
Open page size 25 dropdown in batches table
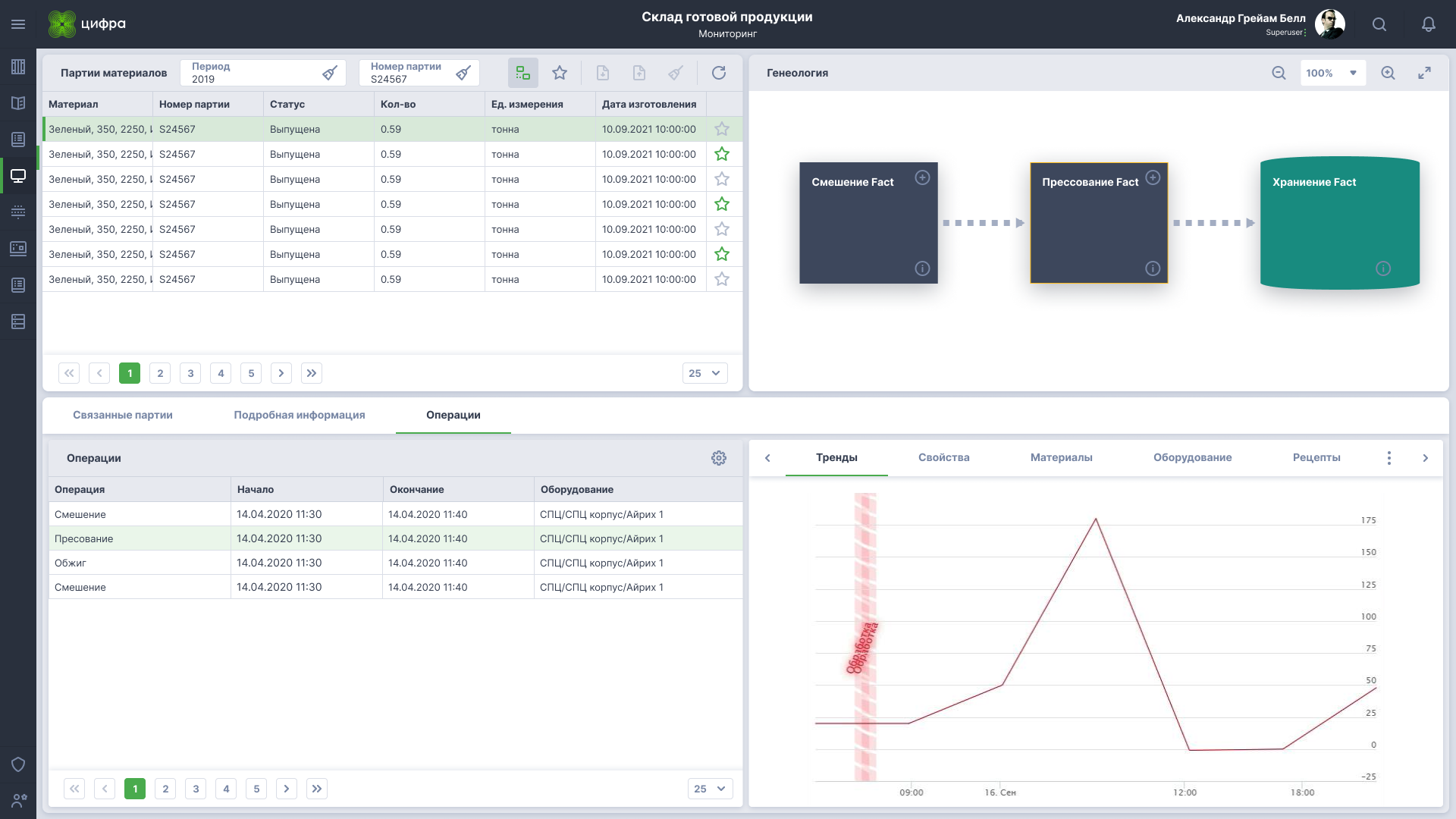pyautogui.click(x=704, y=373)
